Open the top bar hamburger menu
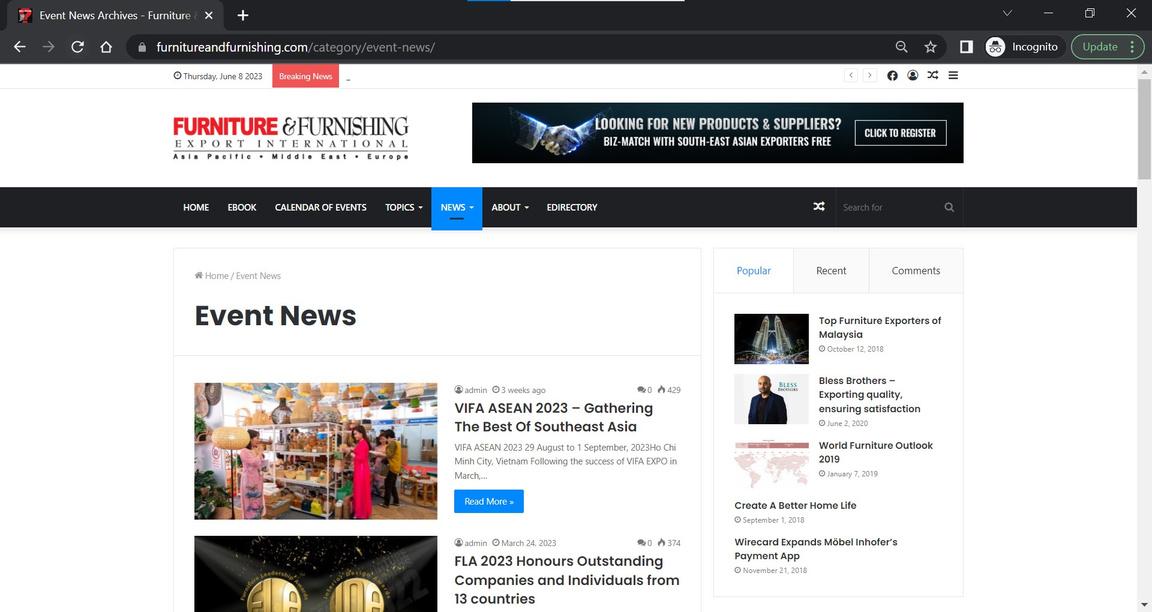Viewport: 1152px width, 612px height. 953,75
